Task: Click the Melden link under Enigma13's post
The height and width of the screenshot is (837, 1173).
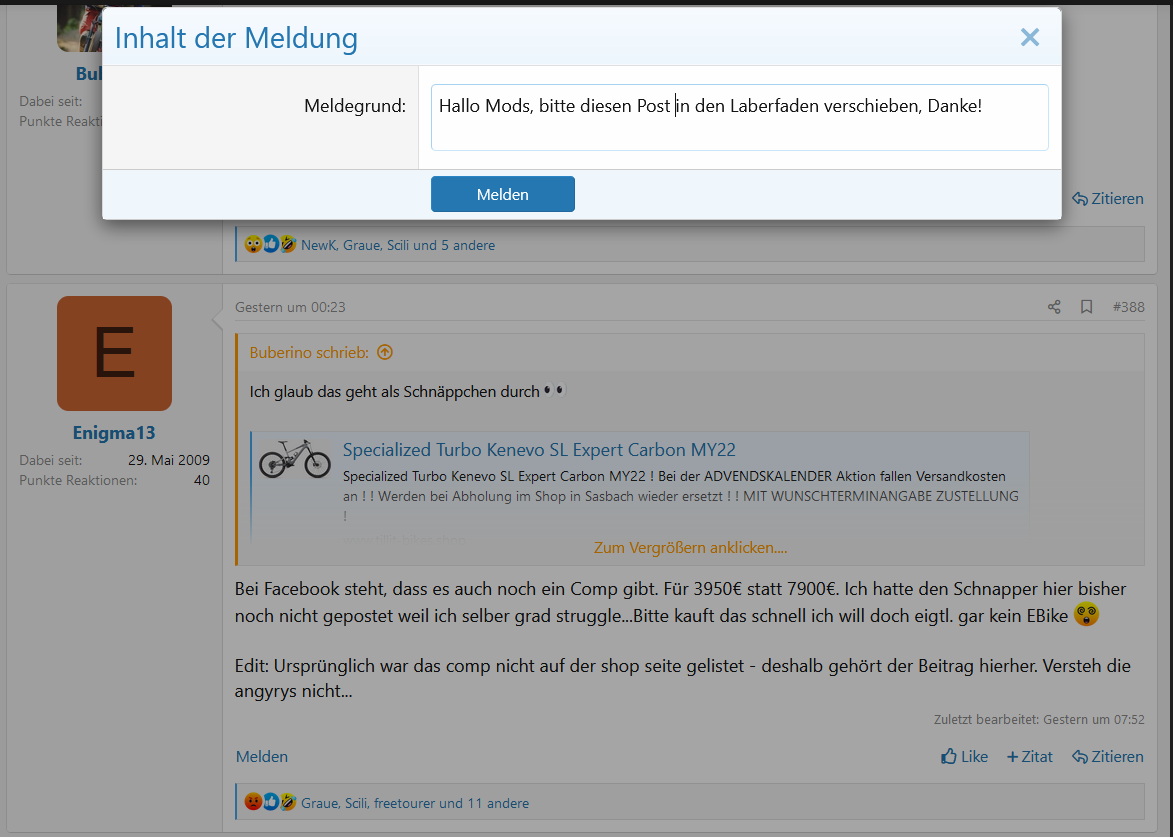Action: [262, 757]
